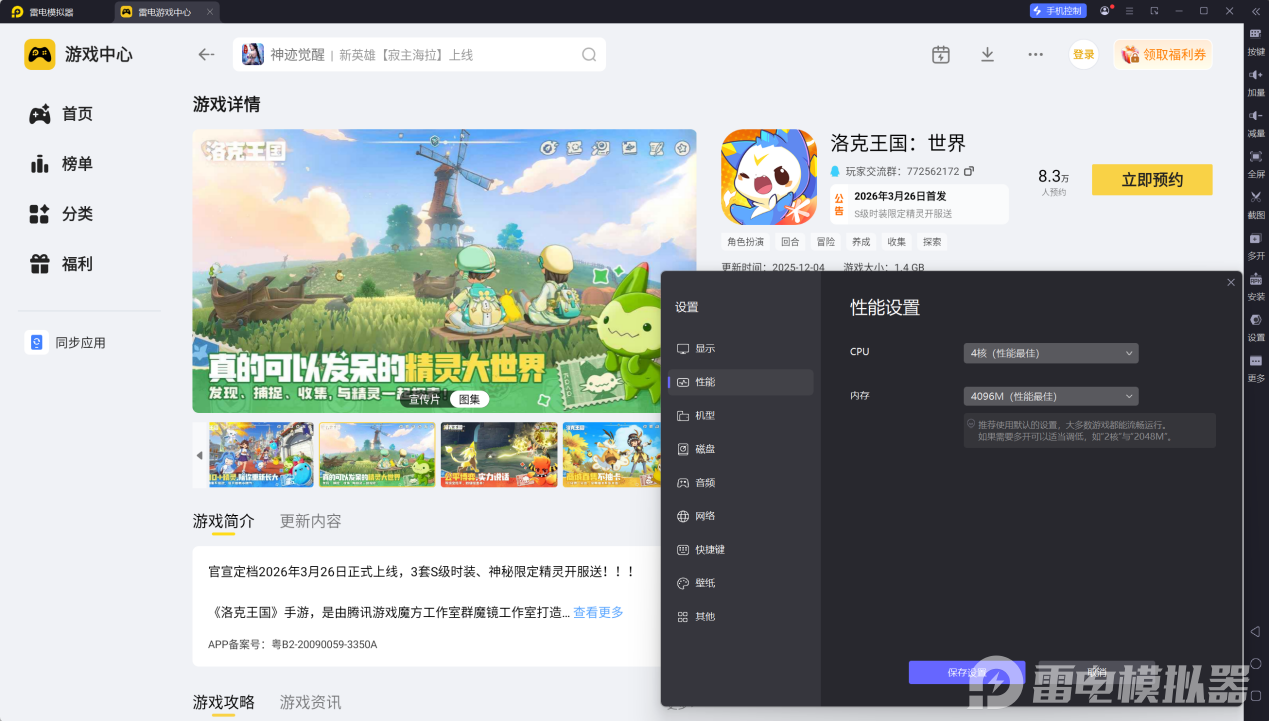1269x721 pixels.
Task: Select the first gallery thumbnail with blue-haired girl
Action: 261,455
